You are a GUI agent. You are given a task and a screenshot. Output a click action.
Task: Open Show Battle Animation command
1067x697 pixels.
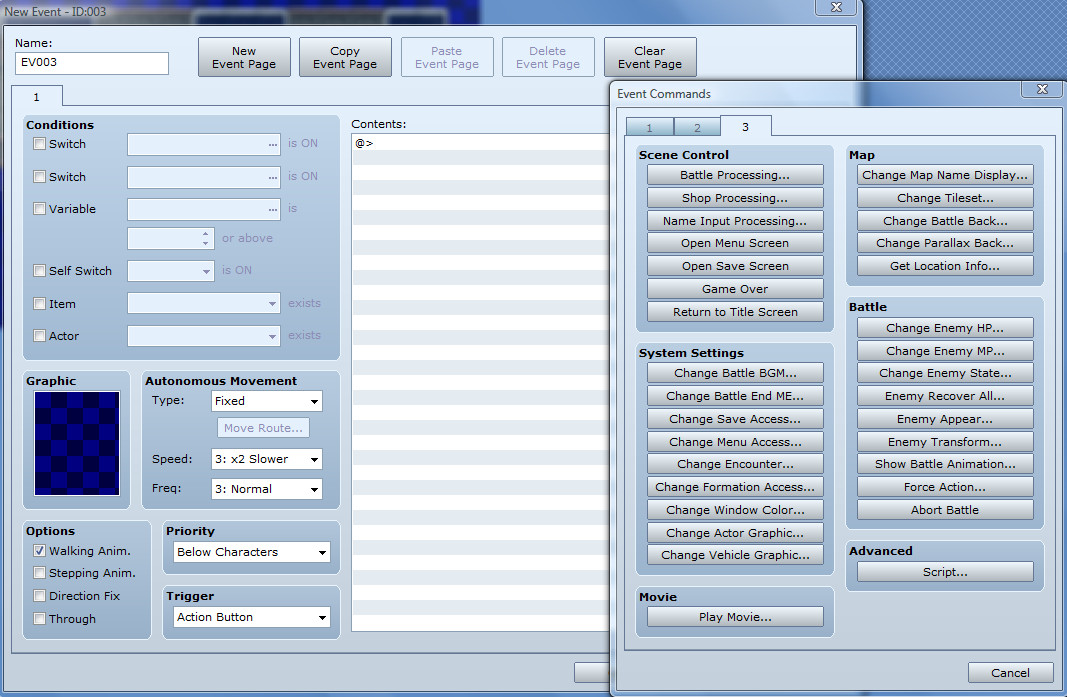pos(945,464)
